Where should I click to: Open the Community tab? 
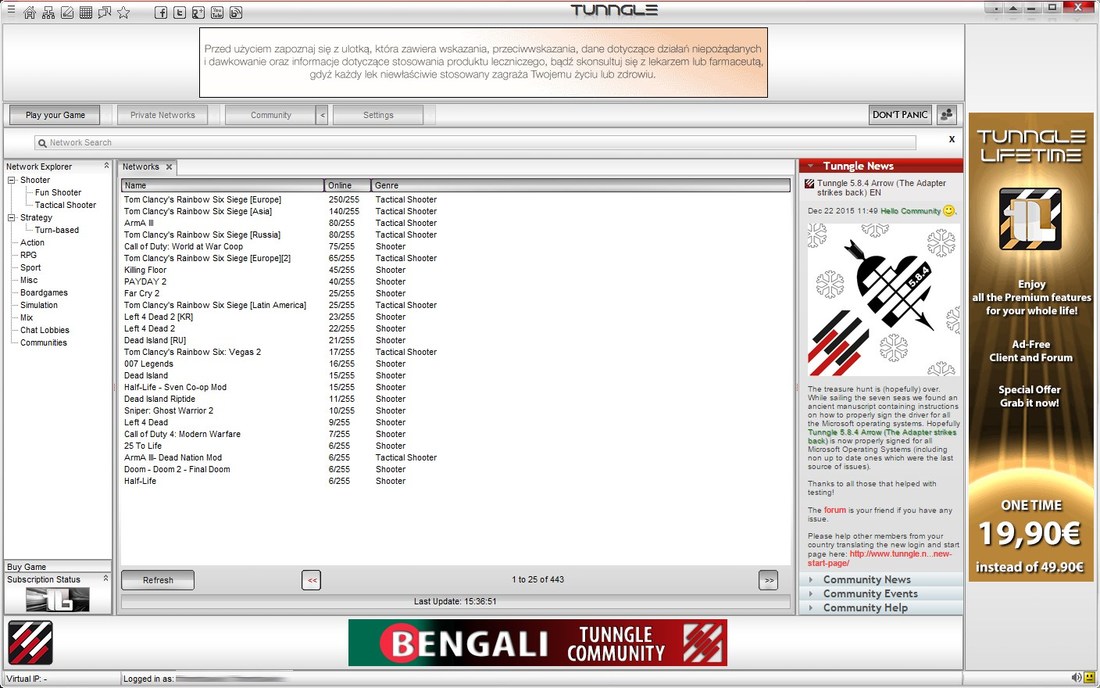coord(271,115)
